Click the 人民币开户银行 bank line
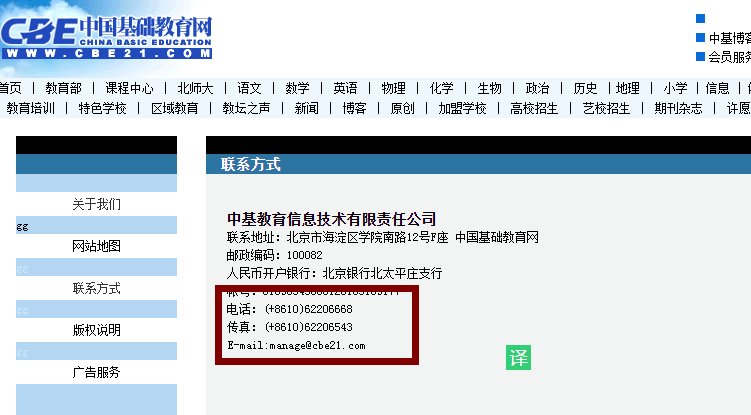751x415 pixels. click(x=334, y=273)
